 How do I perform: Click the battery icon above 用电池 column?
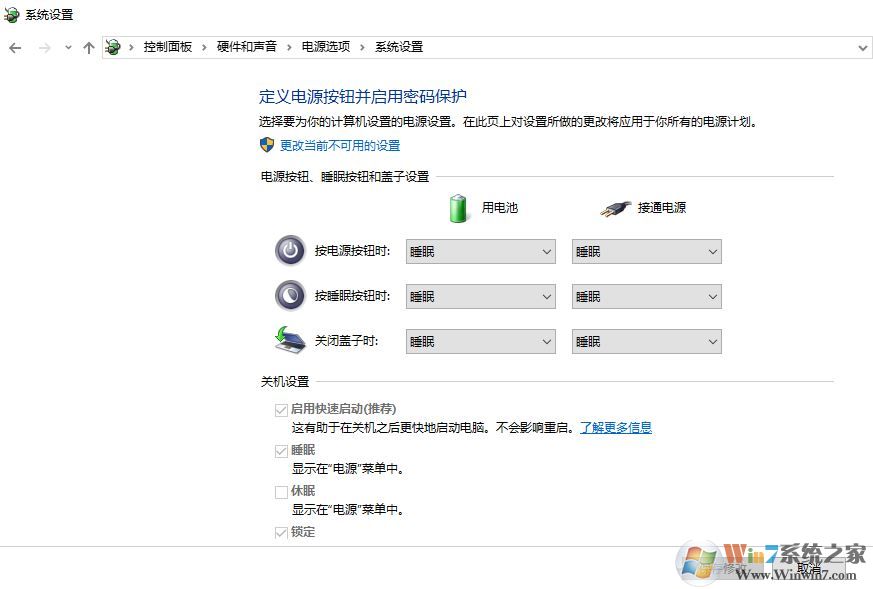click(458, 207)
